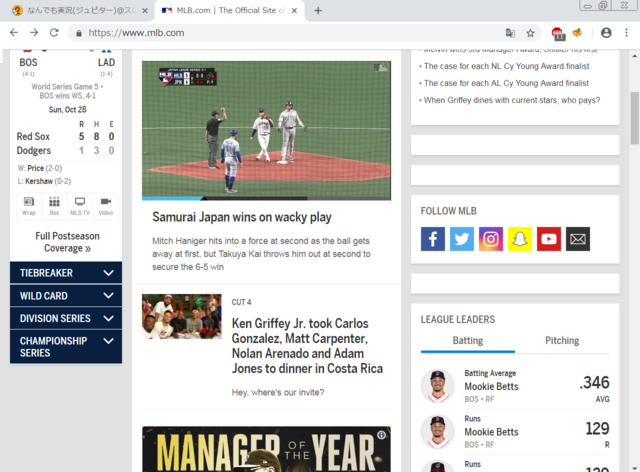This screenshot has height=472, width=640.
Task: Go back to the previous page
Action: [14, 33]
